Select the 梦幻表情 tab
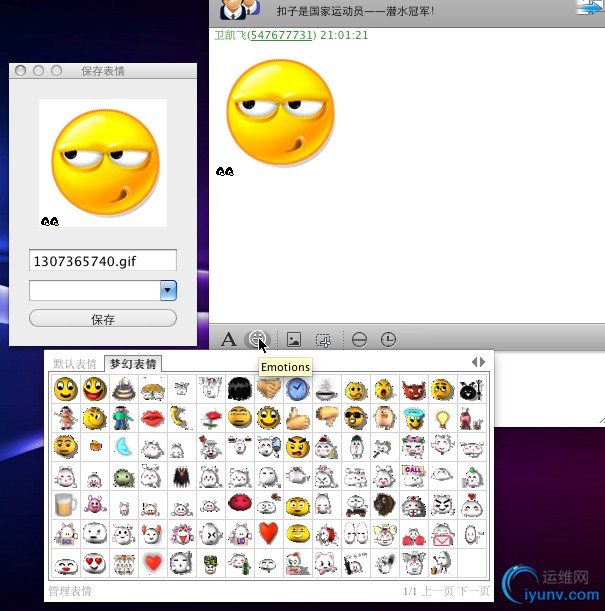This screenshot has height=611, width=605. coord(133,364)
